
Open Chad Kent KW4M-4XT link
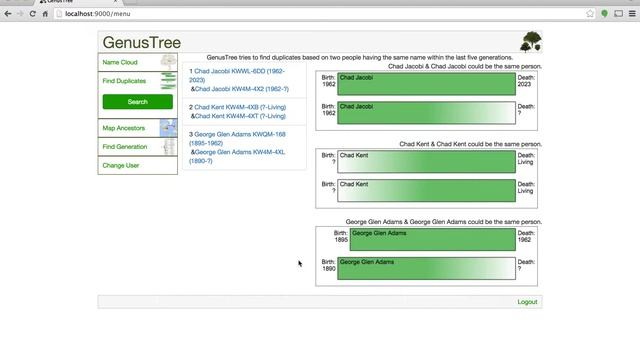click(x=240, y=116)
